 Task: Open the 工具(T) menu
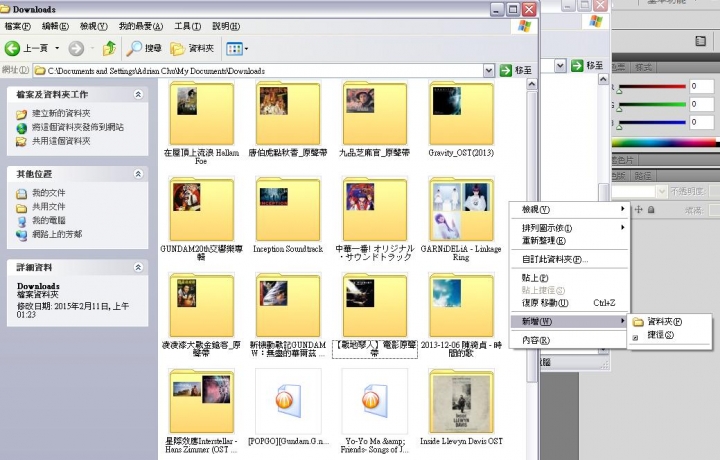(x=187, y=26)
